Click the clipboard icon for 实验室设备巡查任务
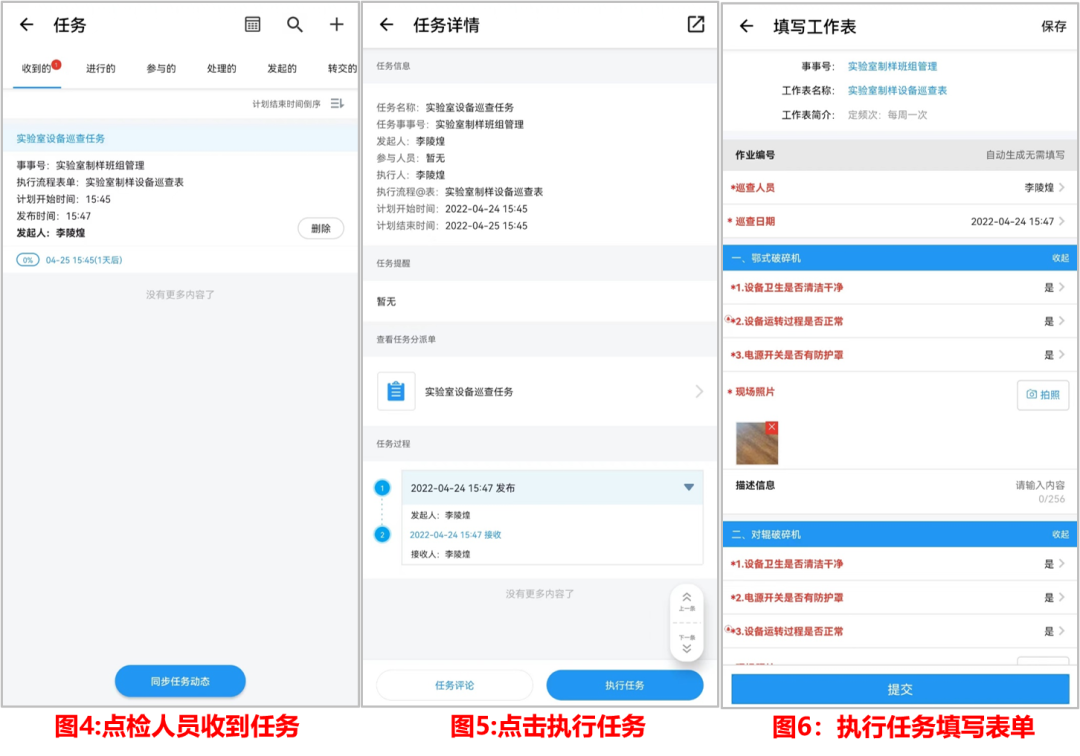 pos(396,392)
